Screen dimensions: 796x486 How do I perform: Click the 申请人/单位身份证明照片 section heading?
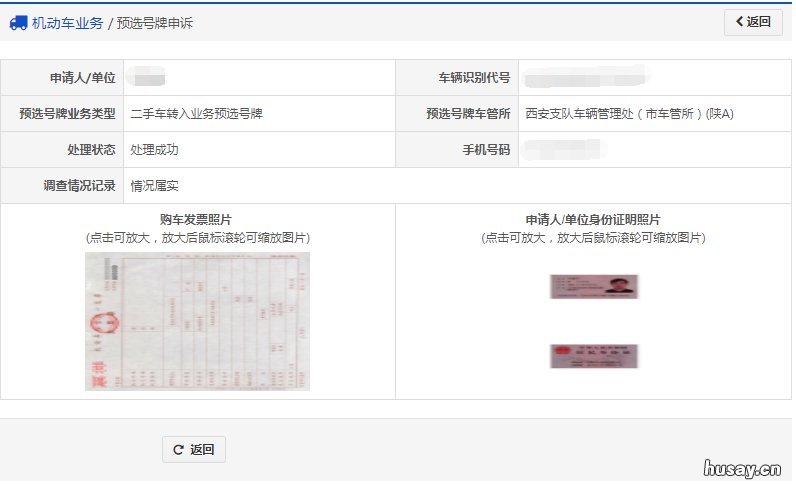click(x=593, y=220)
